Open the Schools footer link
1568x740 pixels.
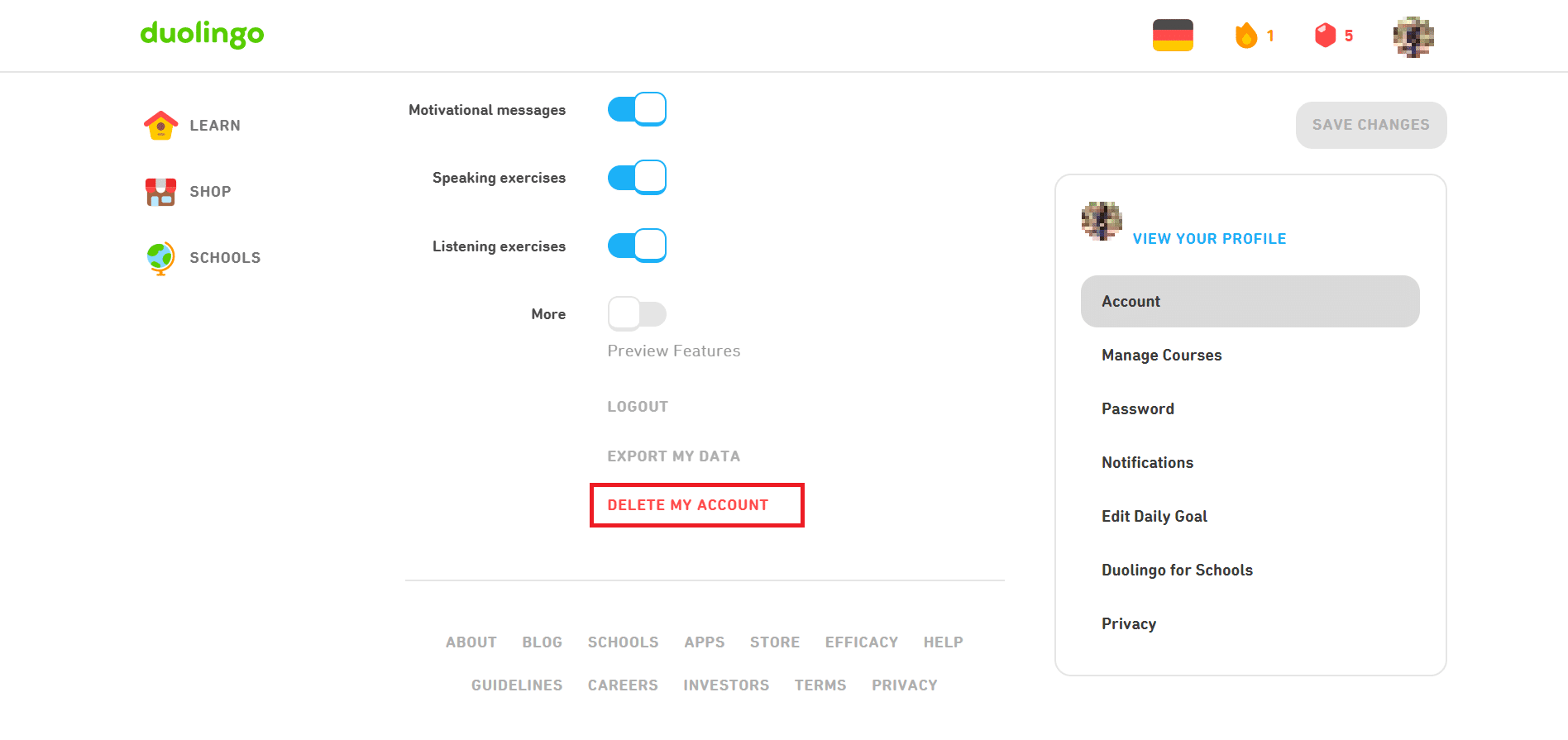tap(624, 642)
